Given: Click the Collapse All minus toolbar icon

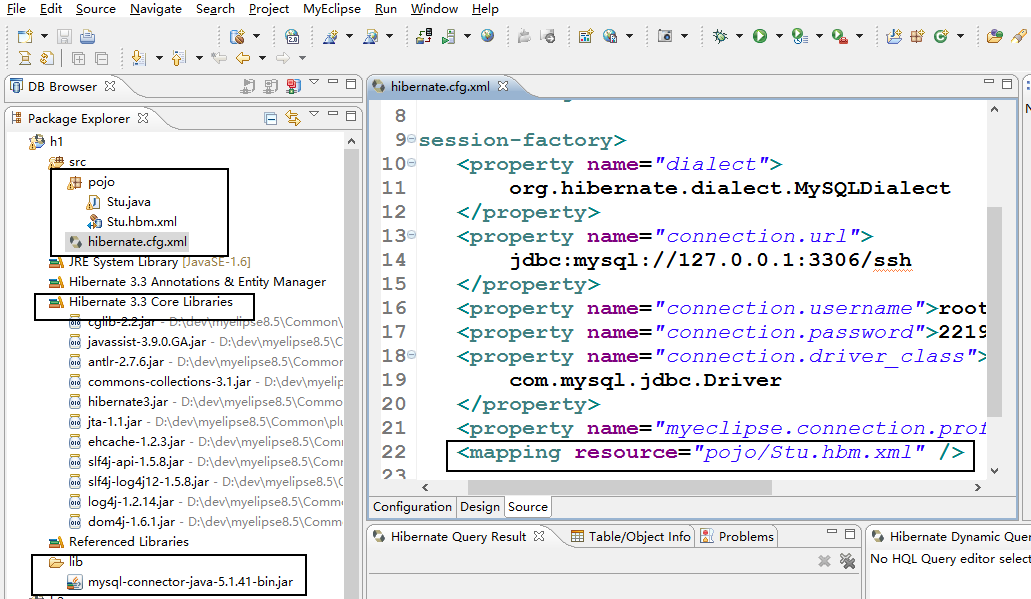Looking at the screenshot, I should (102, 59).
